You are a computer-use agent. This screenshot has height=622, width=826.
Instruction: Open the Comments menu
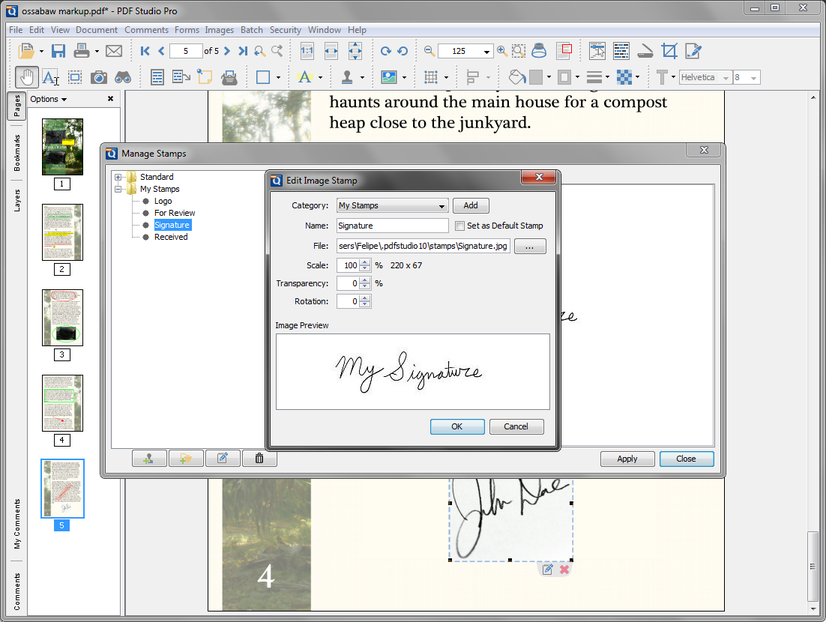click(146, 30)
